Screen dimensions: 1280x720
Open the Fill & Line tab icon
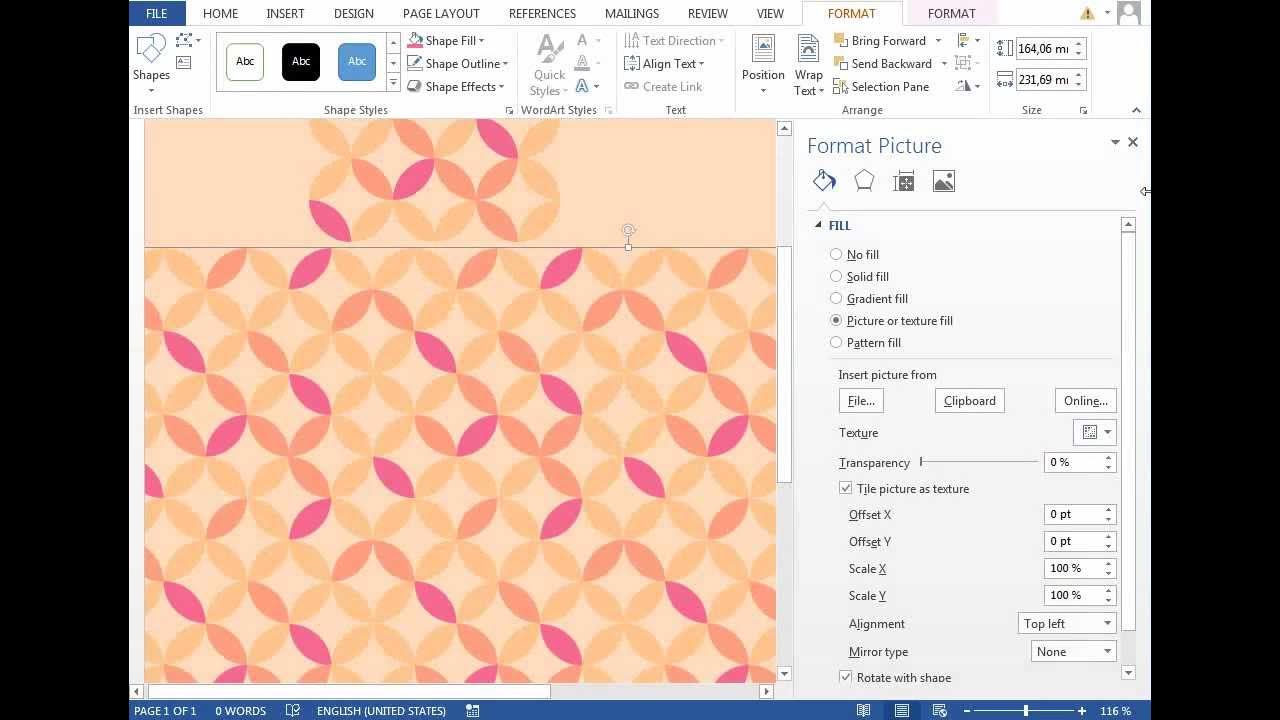824,181
